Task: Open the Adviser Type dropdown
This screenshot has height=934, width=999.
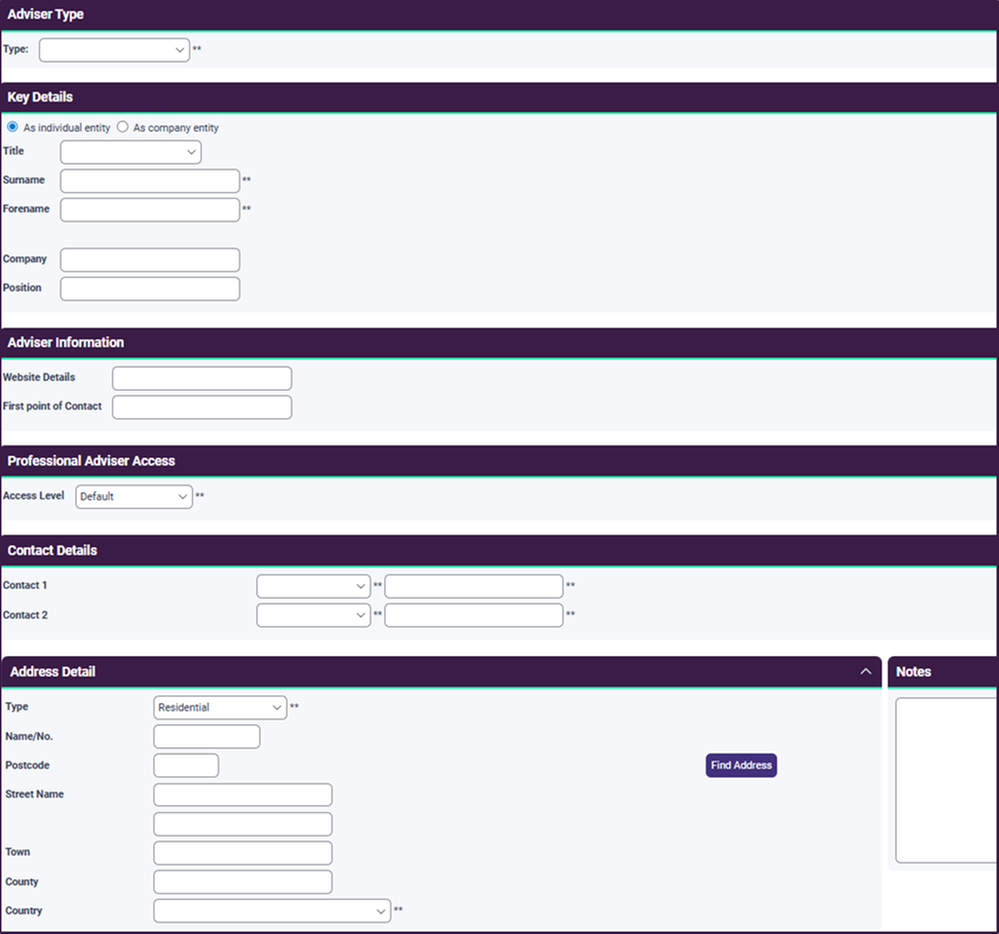Action: 114,50
